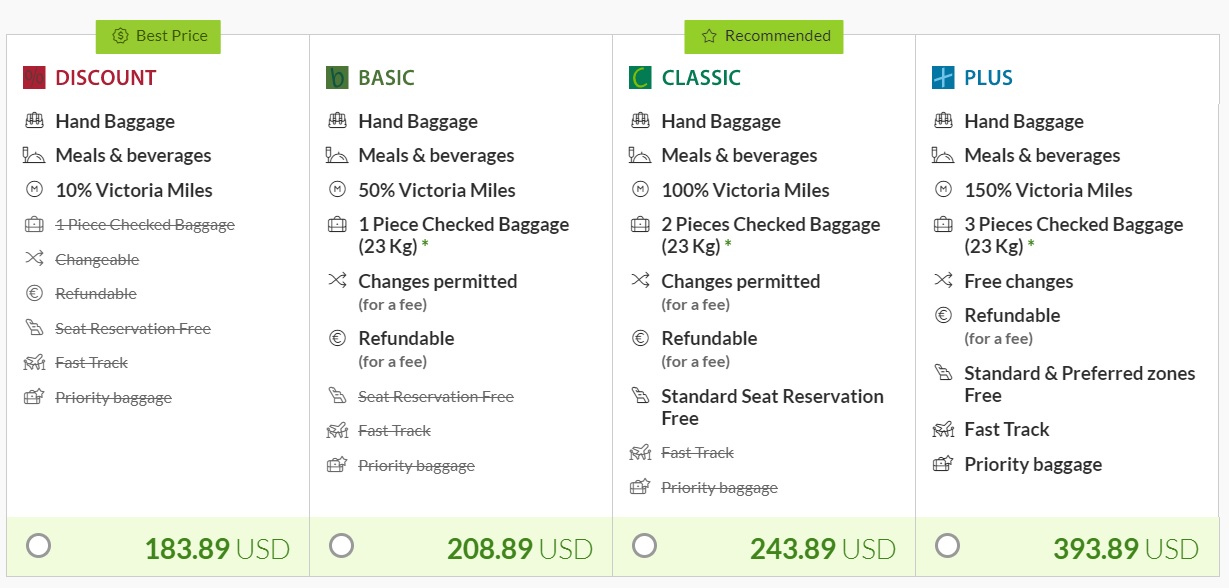
Task: Click the euro Refundable icon under BASIC
Action: 337,338
